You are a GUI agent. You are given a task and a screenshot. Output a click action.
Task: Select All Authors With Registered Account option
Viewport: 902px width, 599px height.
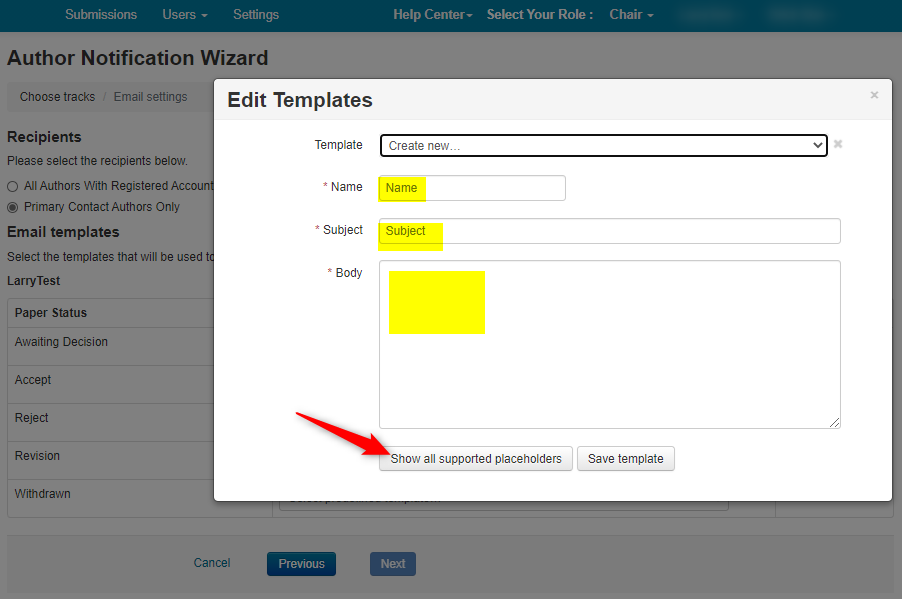click(x=13, y=186)
